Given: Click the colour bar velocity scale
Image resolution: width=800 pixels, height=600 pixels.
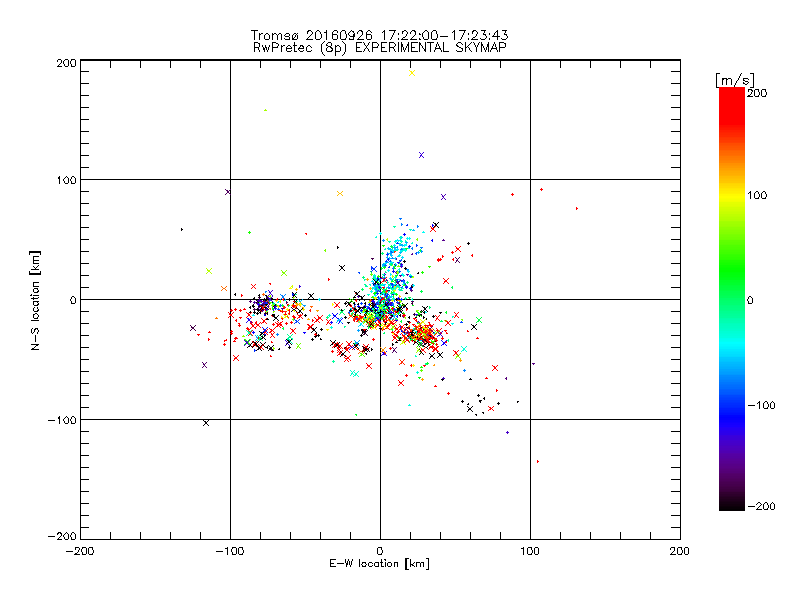Looking at the screenshot, I should tap(732, 299).
